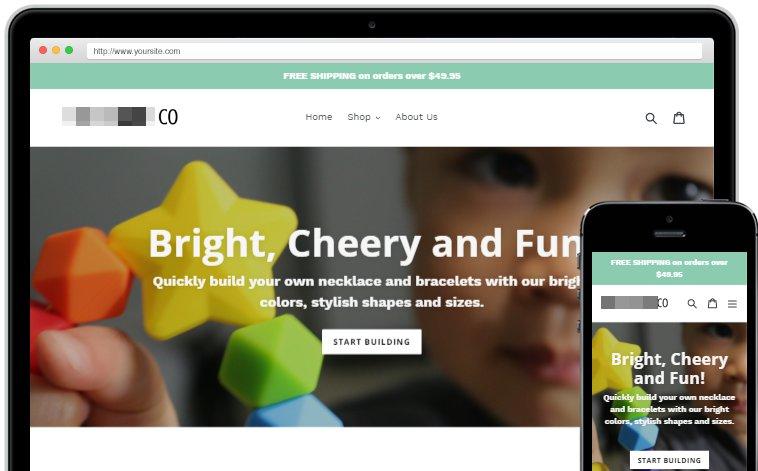758x471 pixels.
Task: Click the chevron arrow beside Shop
Action: (378, 118)
